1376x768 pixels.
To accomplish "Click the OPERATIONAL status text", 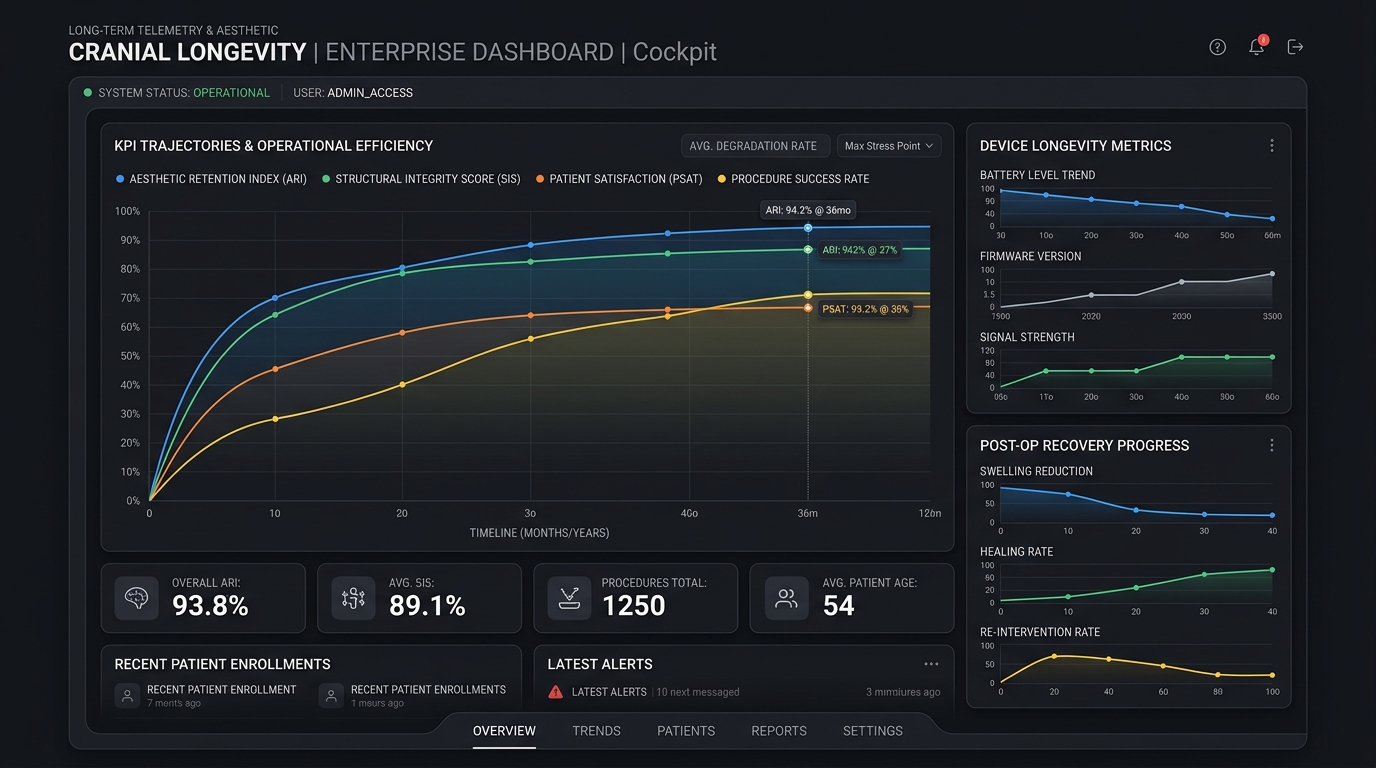I will 231,93.
